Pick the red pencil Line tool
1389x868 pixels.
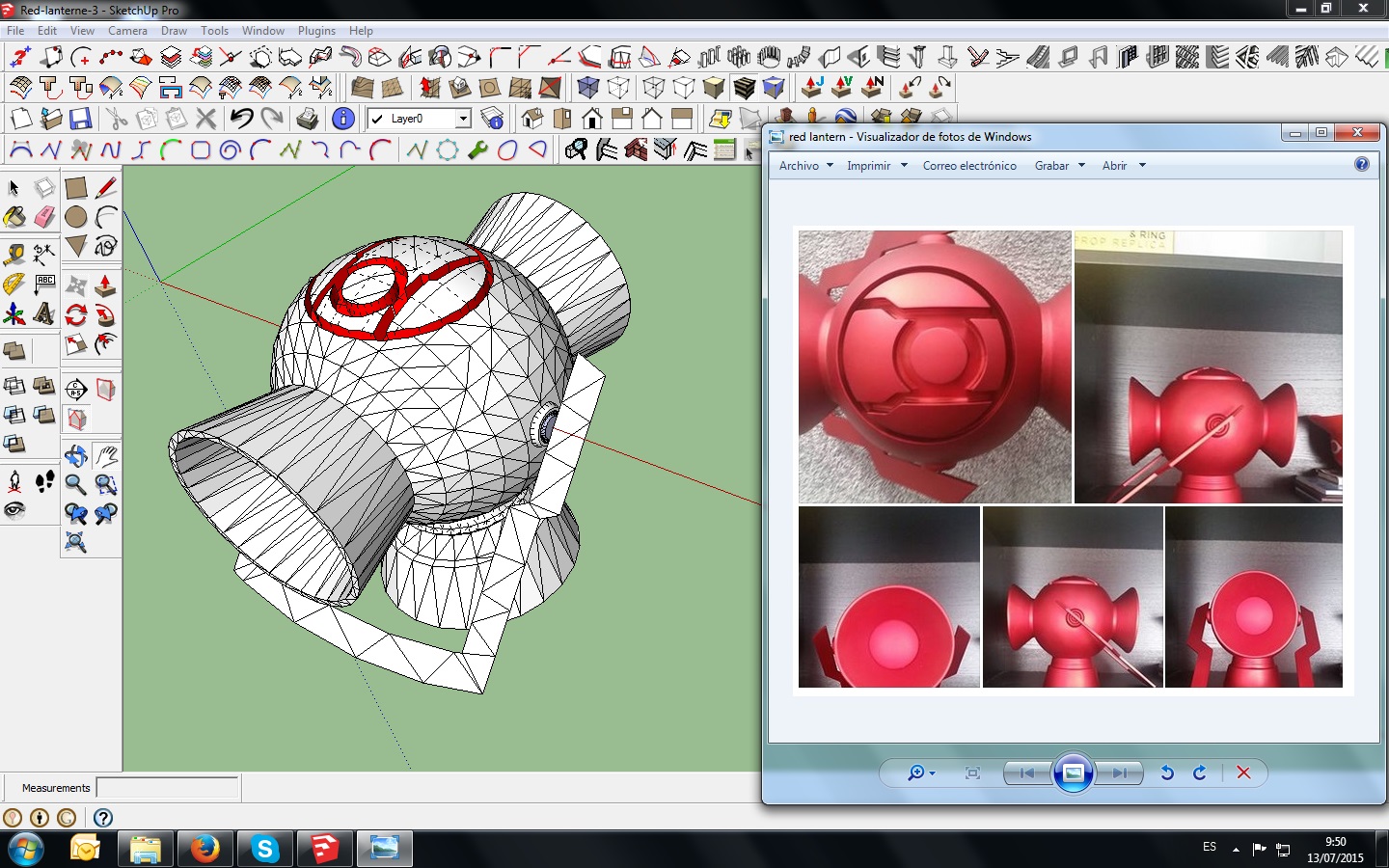click(x=106, y=187)
